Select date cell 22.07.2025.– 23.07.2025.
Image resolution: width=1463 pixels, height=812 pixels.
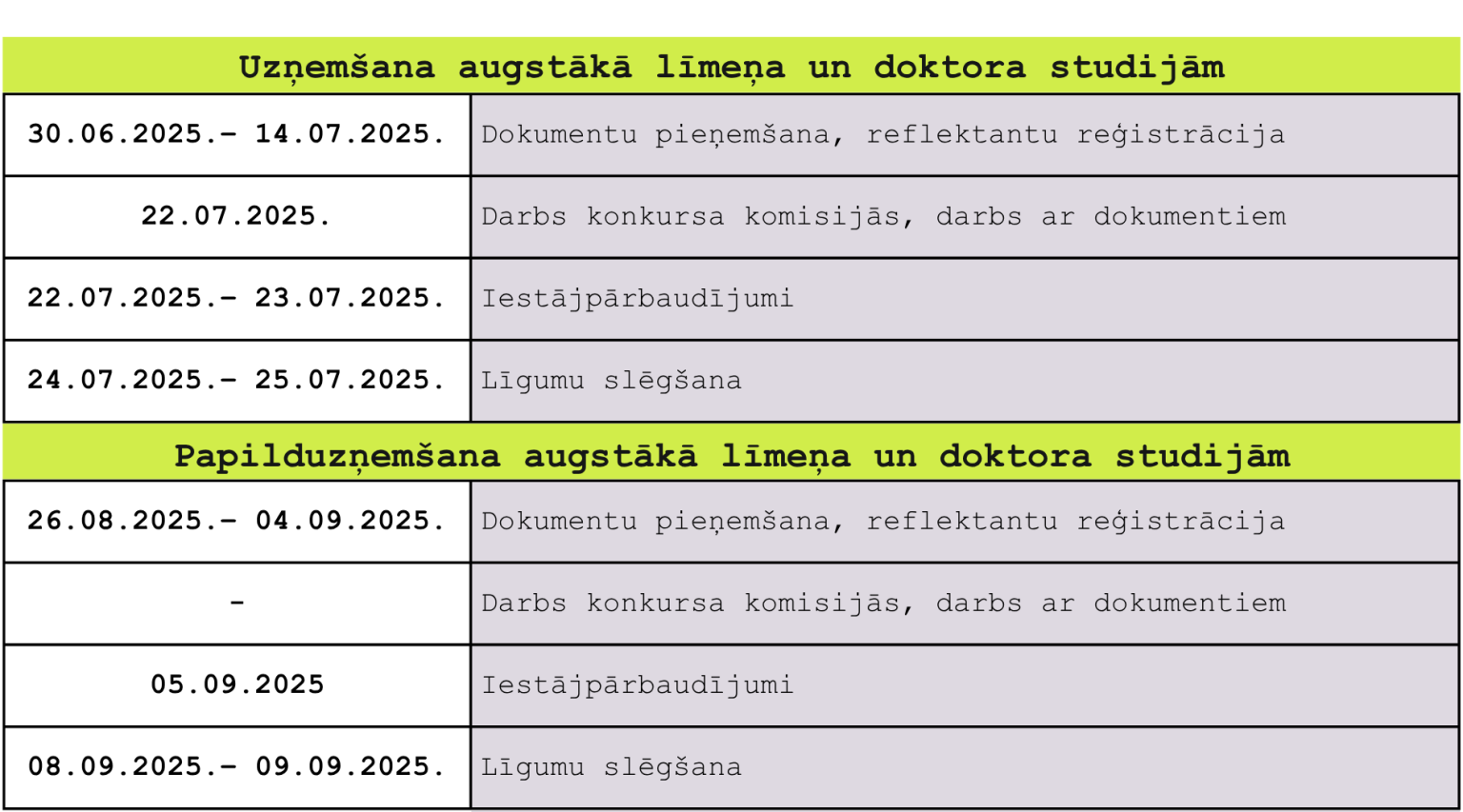(x=237, y=298)
